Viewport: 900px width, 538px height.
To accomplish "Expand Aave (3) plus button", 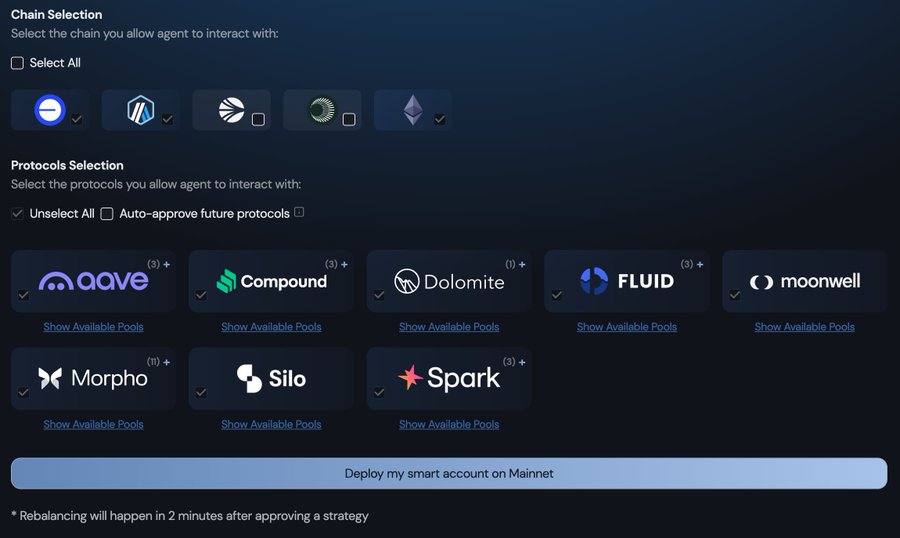I will (x=166, y=264).
